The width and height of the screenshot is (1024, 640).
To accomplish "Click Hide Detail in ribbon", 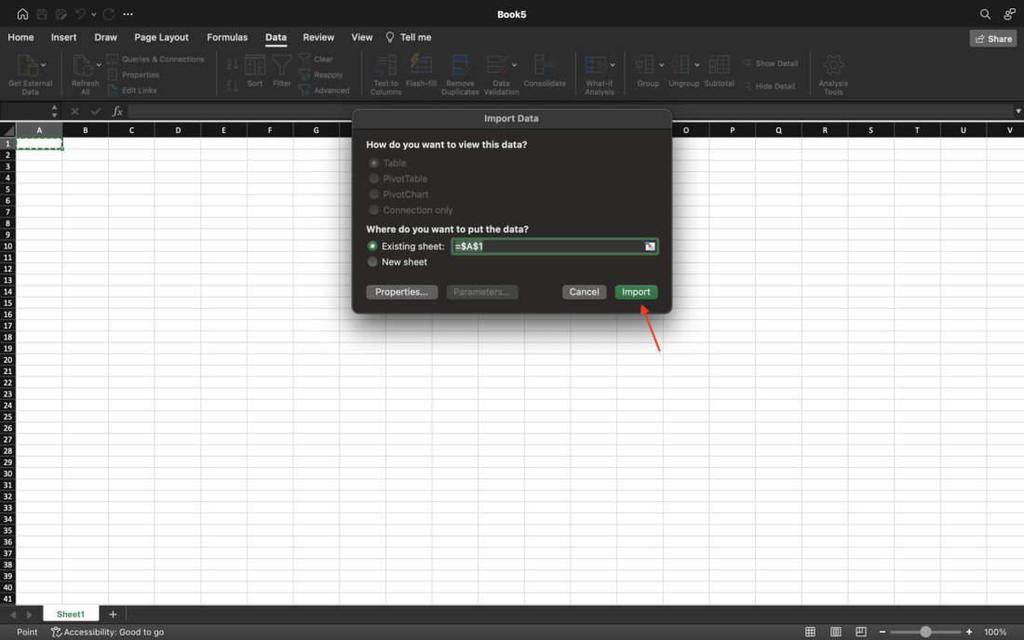I will (x=769, y=86).
